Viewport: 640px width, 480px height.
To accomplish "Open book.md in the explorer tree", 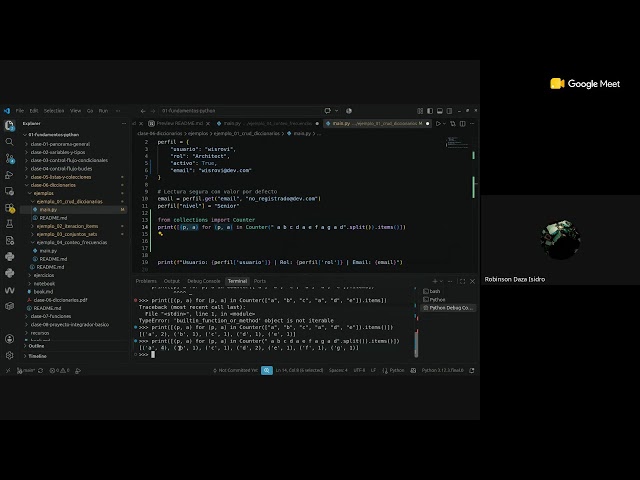I will [x=43, y=292].
